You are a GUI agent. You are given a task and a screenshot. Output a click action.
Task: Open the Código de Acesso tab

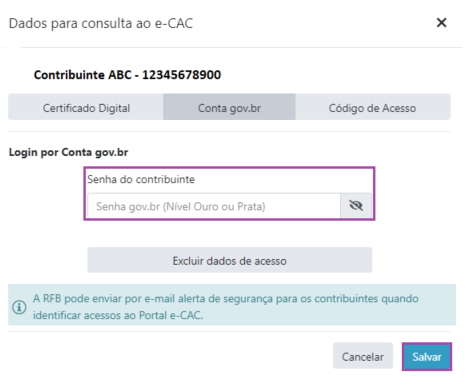[373, 107]
